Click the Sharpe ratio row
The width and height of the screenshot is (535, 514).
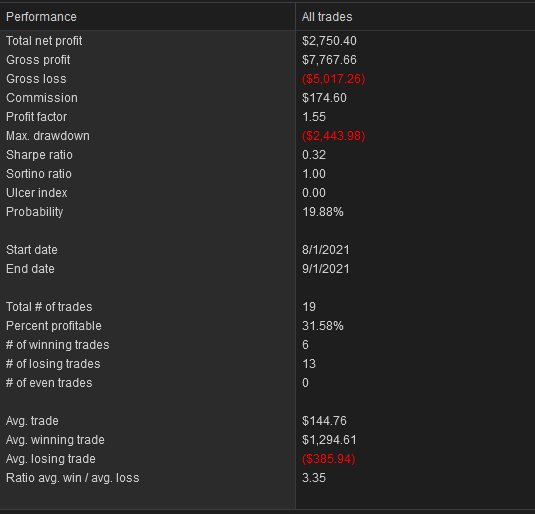[x=268, y=155]
